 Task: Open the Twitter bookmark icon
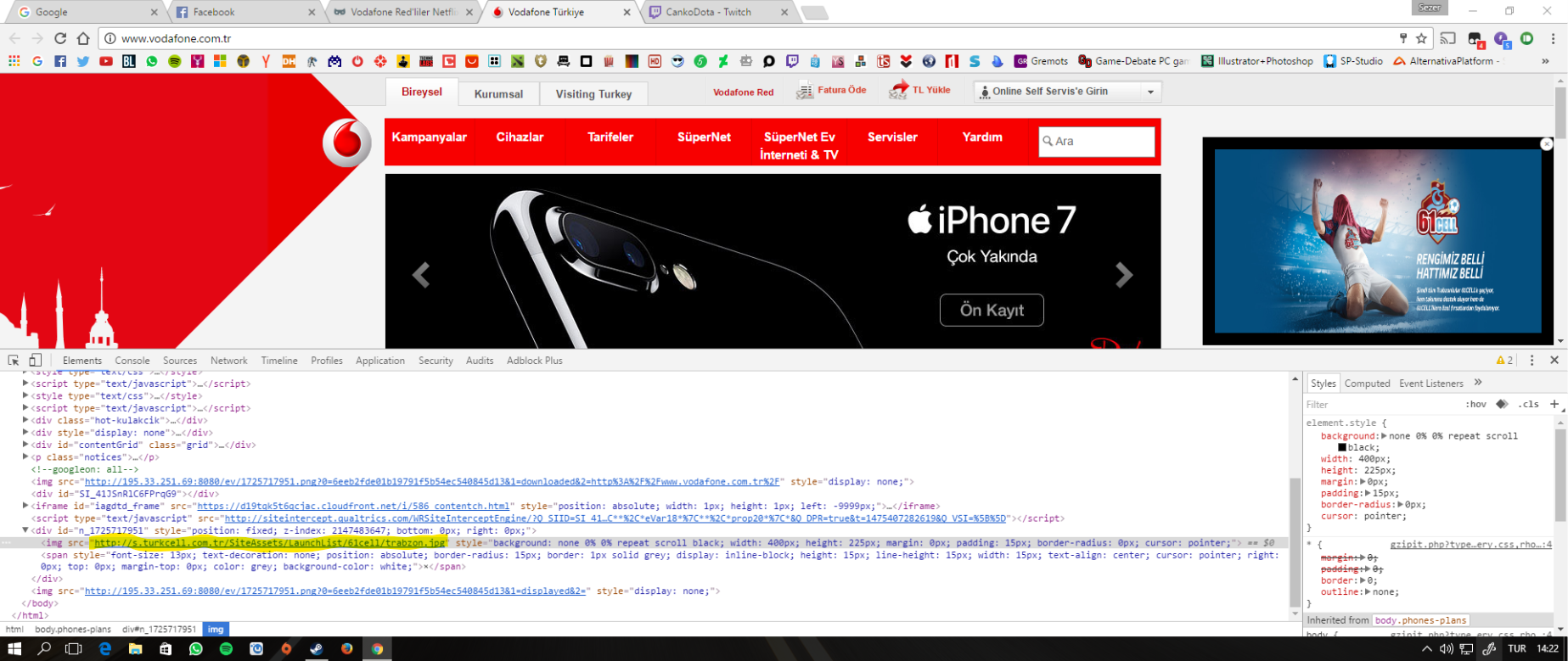[x=83, y=61]
